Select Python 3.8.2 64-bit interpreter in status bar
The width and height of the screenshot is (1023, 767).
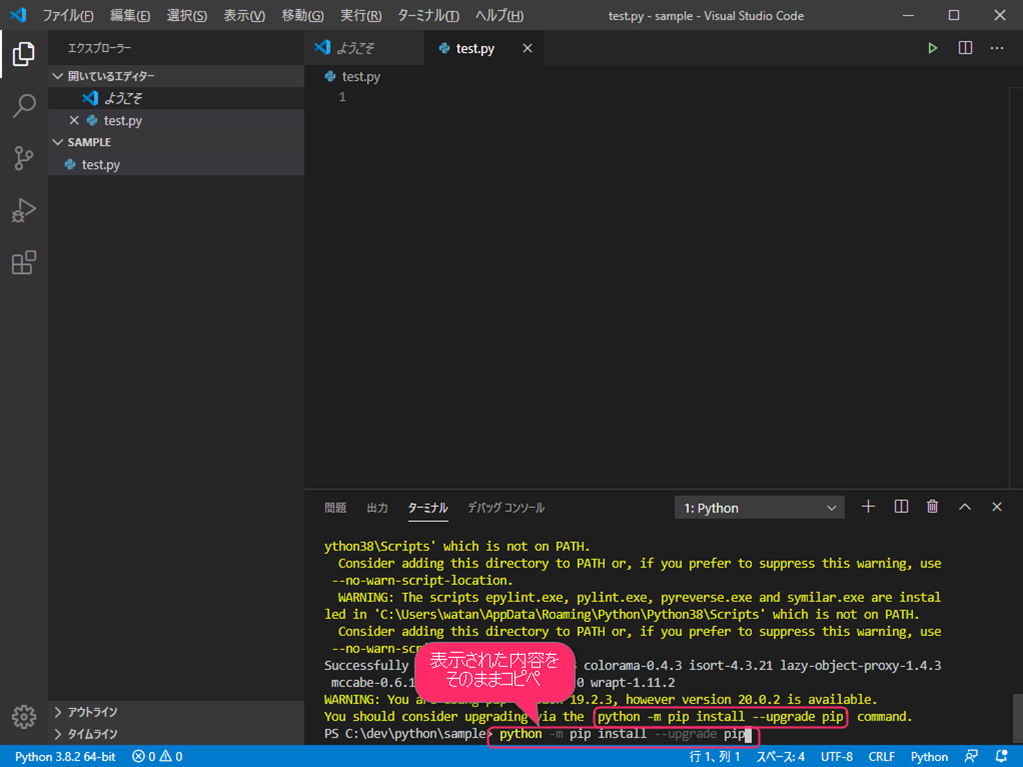tap(65, 757)
